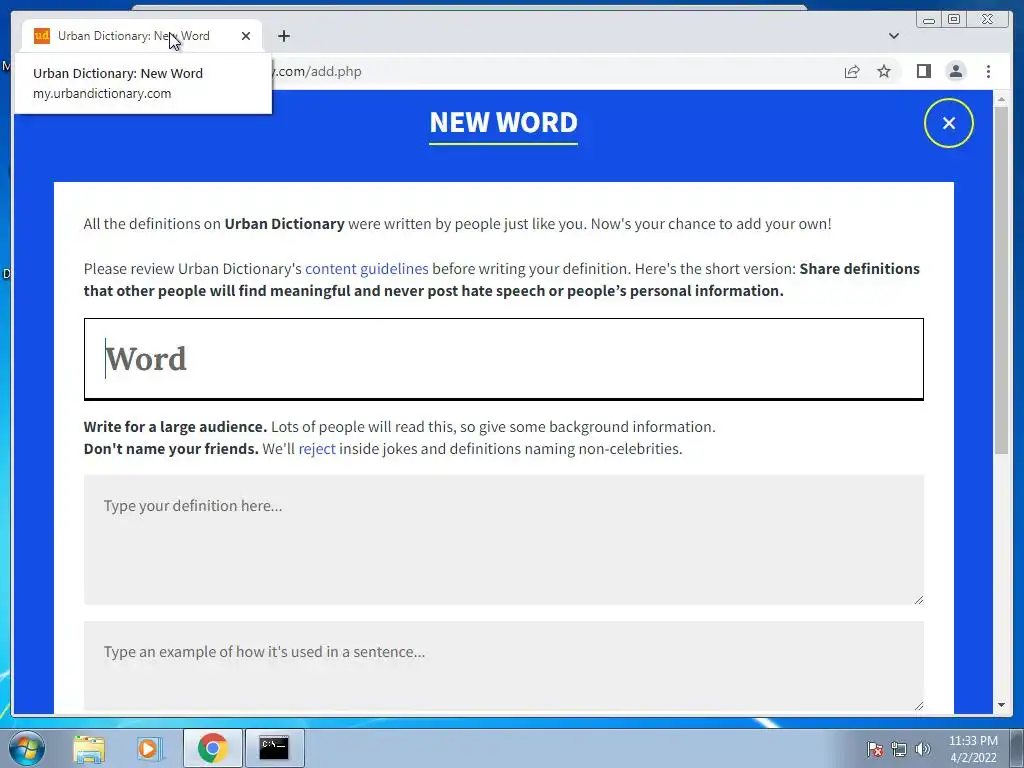
Task: Click the network tray icon
Action: pos(899,749)
